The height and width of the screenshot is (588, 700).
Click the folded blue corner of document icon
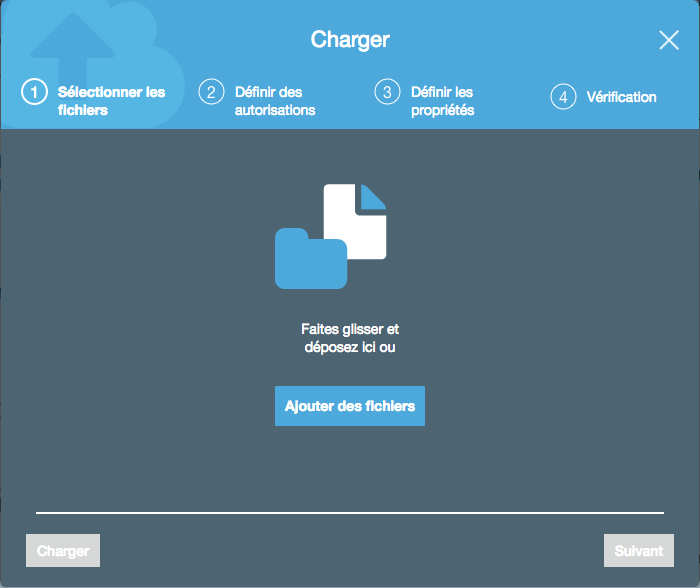coord(374,197)
